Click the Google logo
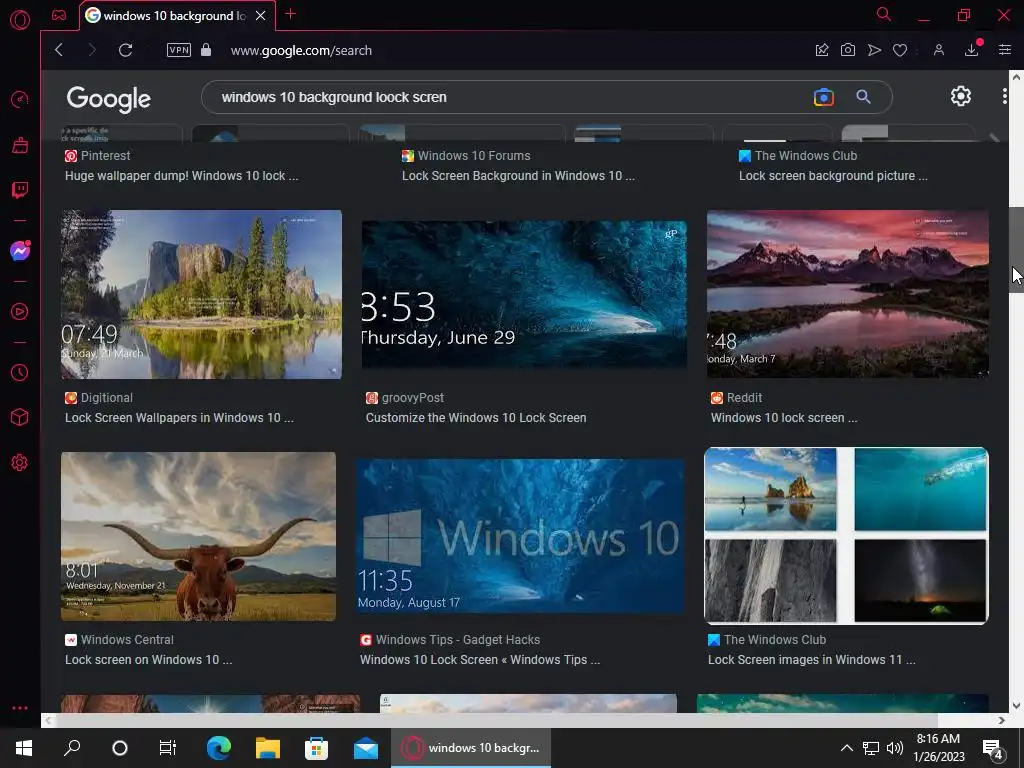1024x768 pixels. [108, 99]
